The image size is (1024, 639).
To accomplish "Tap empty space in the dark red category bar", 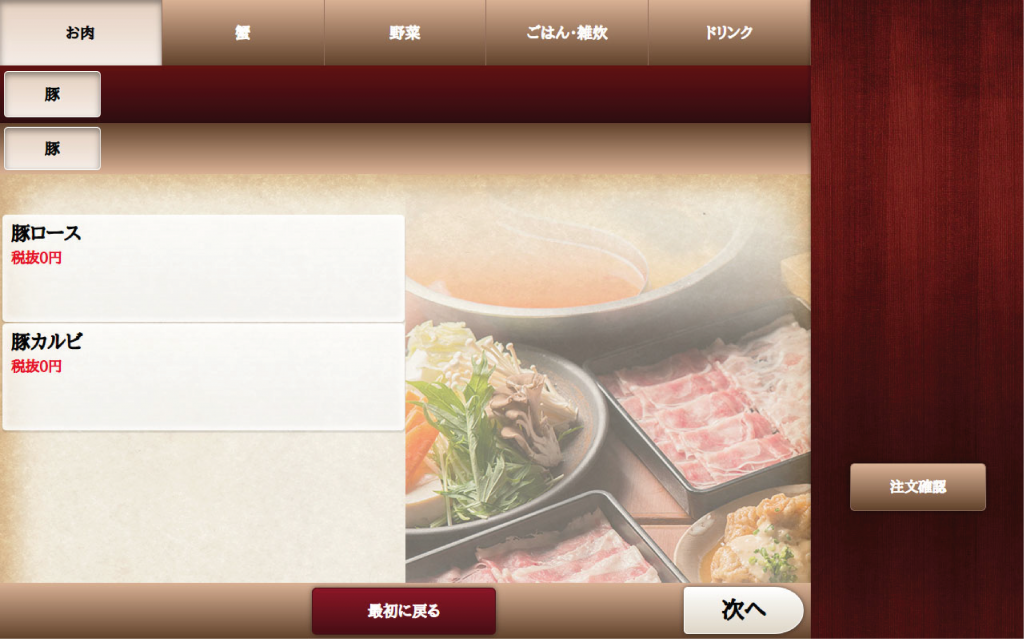I will tap(457, 94).
